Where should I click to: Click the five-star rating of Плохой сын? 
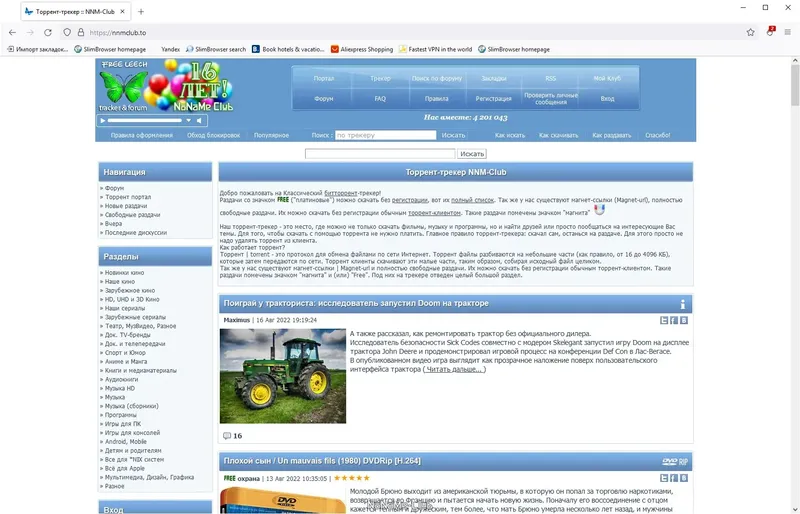pos(352,478)
